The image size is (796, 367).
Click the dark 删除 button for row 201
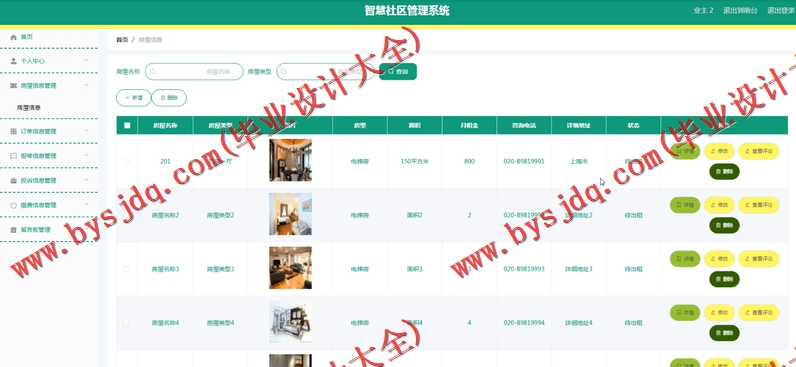click(x=724, y=172)
